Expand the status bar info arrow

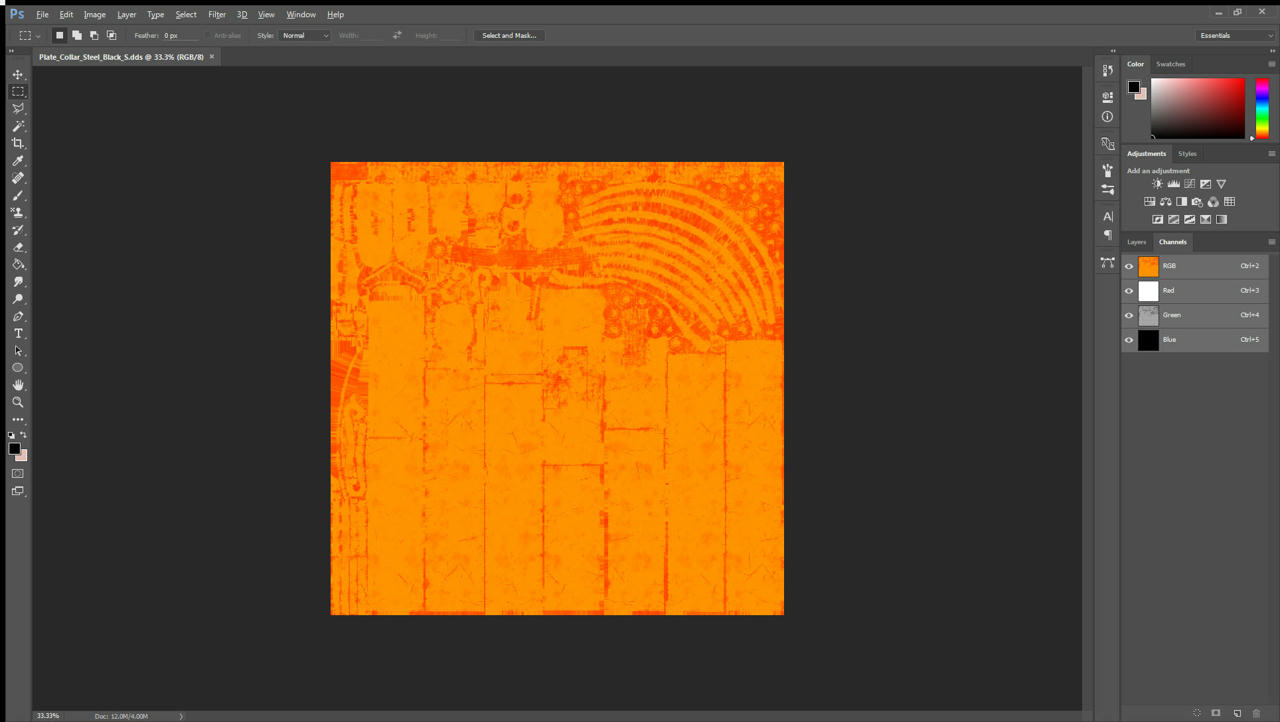click(181, 716)
